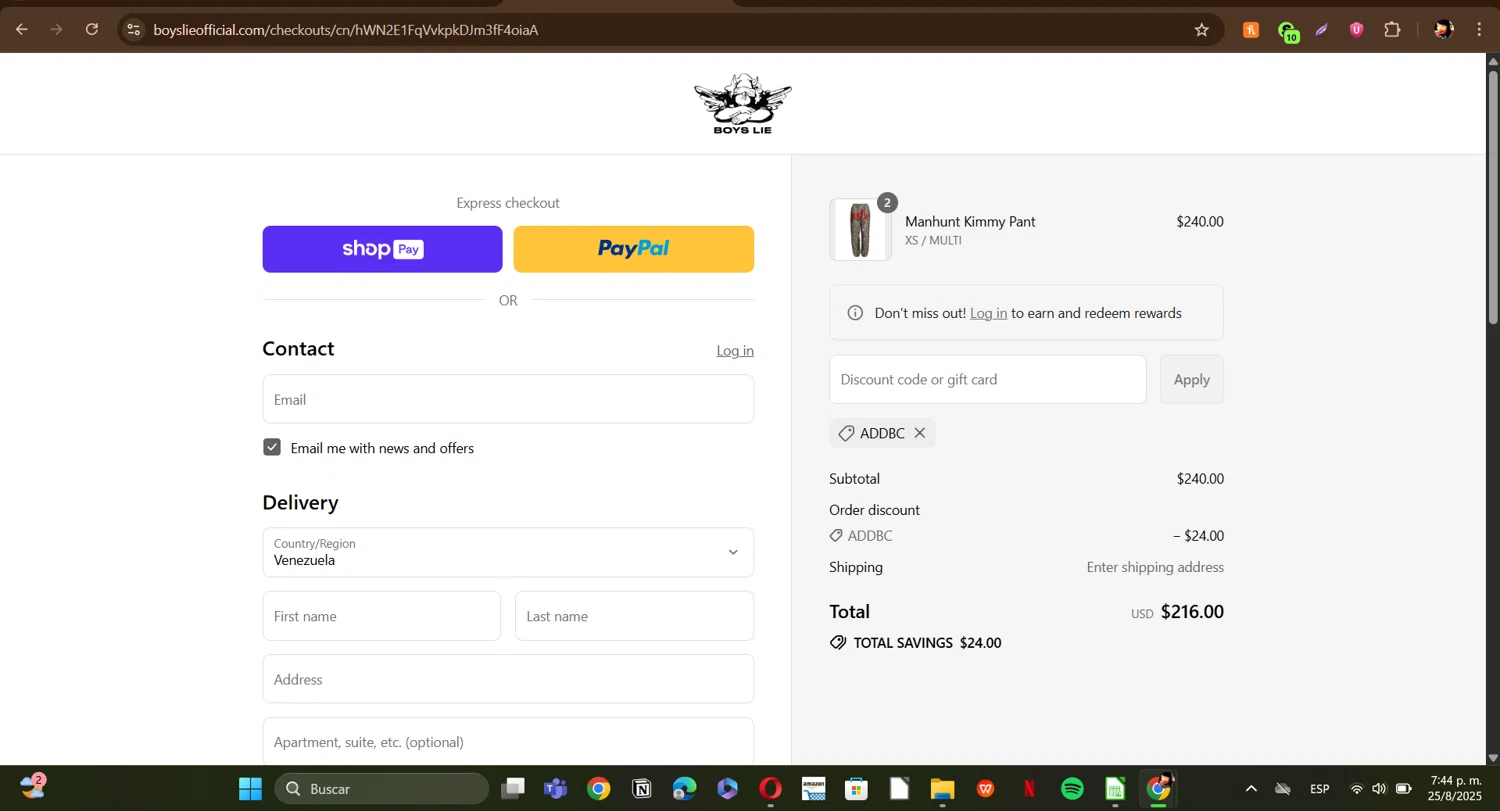Apply the discount code
The image size is (1500, 811).
pos(1192,379)
